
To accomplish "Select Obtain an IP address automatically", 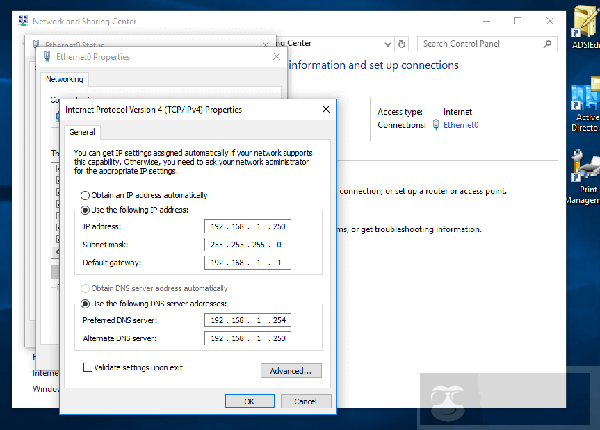I will coord(85,195).
